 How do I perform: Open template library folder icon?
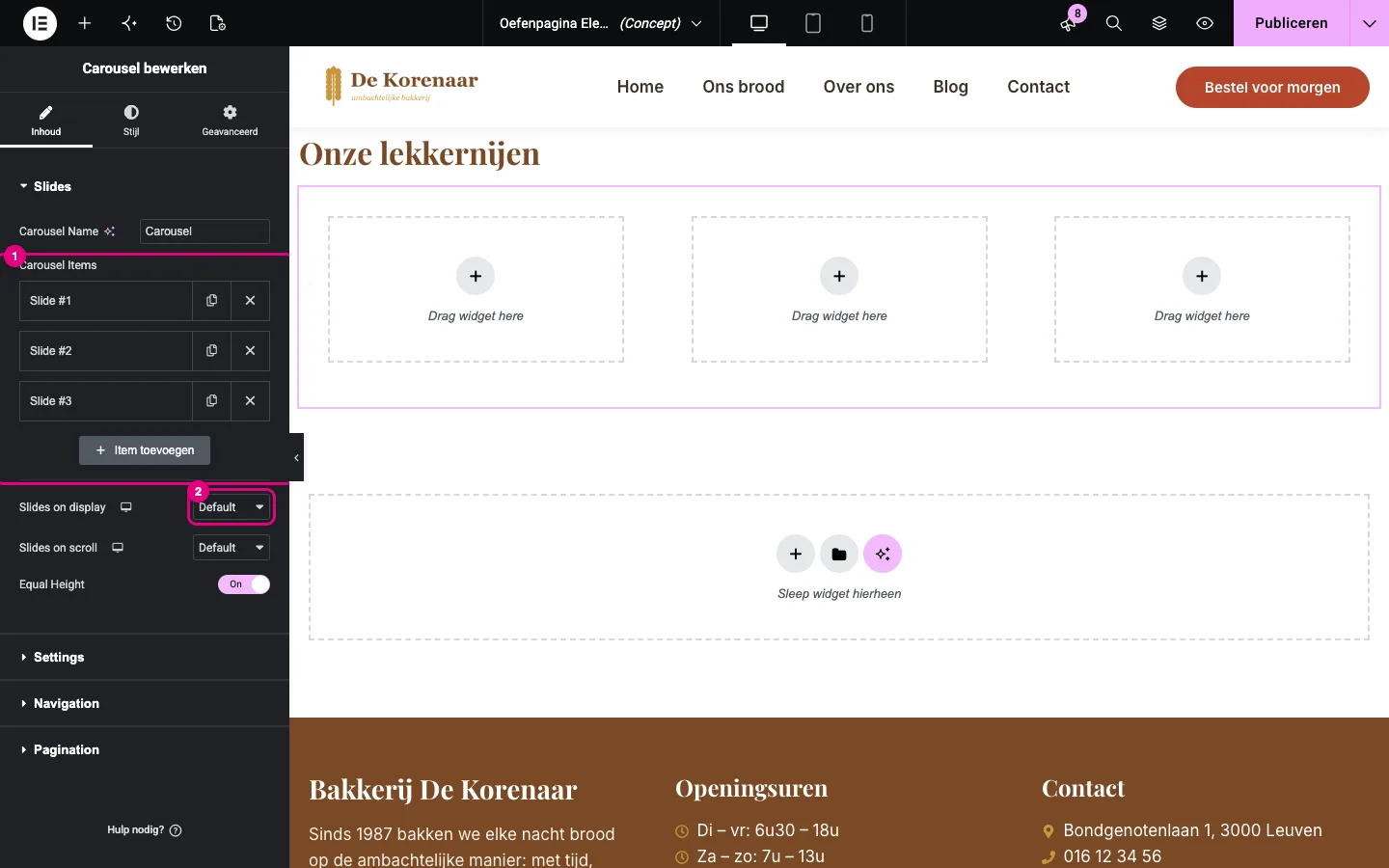pos(839,554)
